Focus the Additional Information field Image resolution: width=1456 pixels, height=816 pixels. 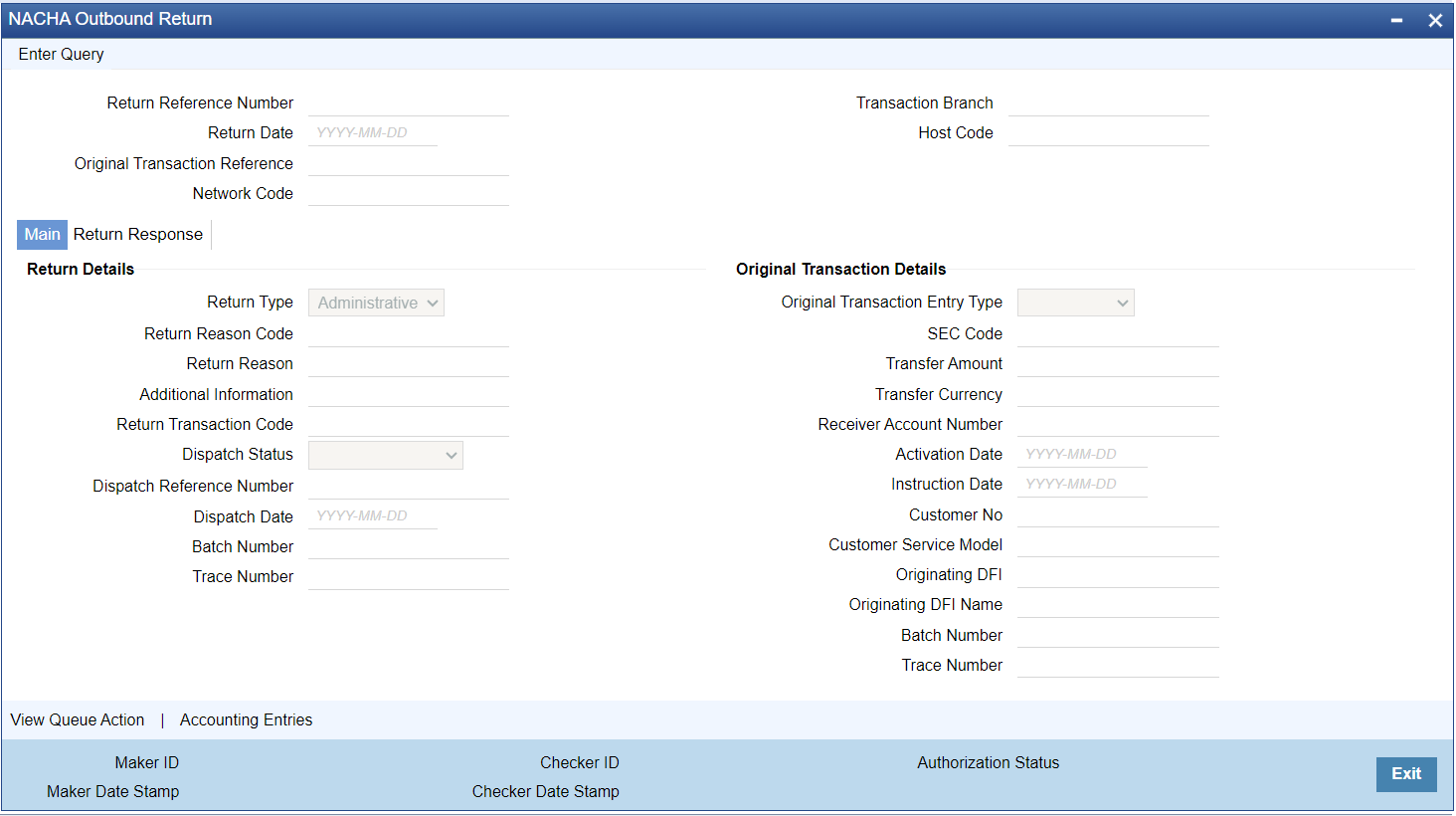click(409, 394)
